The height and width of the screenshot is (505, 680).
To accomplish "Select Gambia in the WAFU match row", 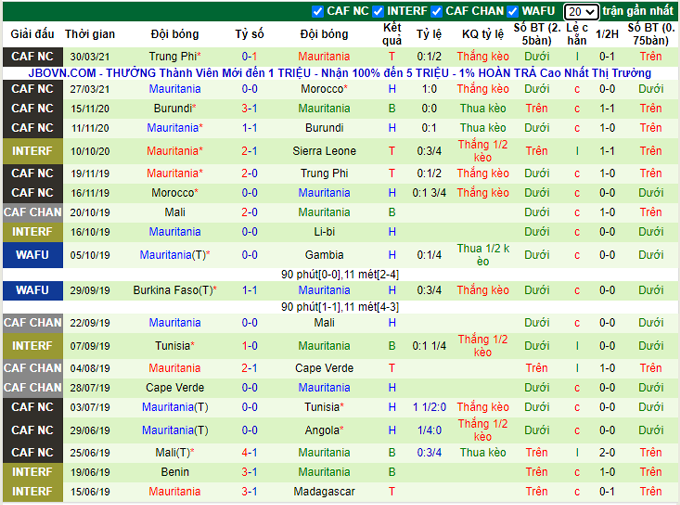I will (x=324, y=255).
